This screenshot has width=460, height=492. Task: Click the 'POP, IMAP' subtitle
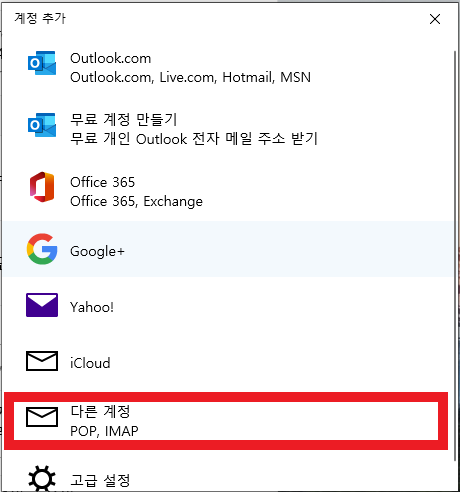coord(104,431)
